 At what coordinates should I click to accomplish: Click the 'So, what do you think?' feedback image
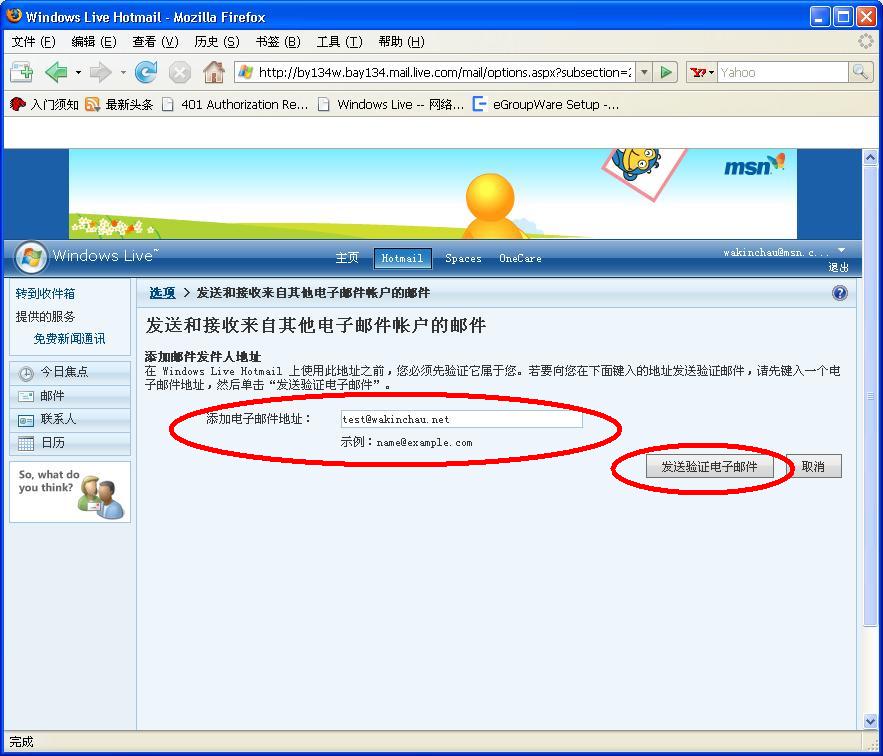(70, 492)
